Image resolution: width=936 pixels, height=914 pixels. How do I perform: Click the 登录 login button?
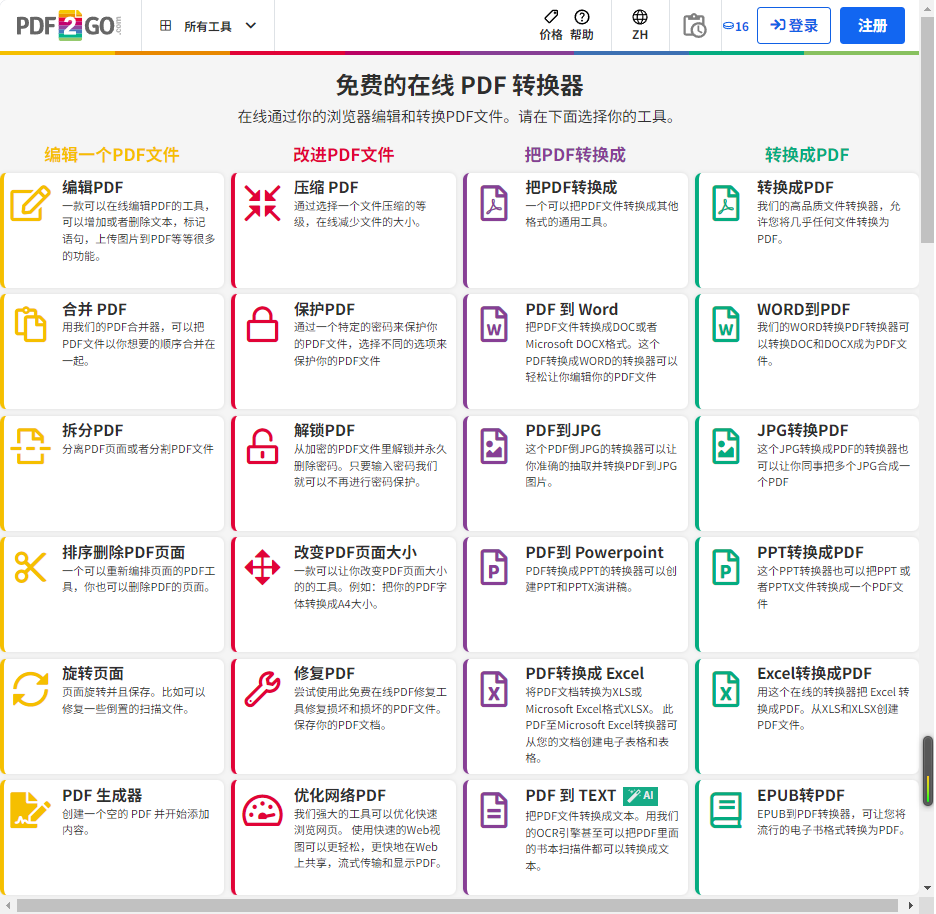pyautogui.click(x=793, y=26)
